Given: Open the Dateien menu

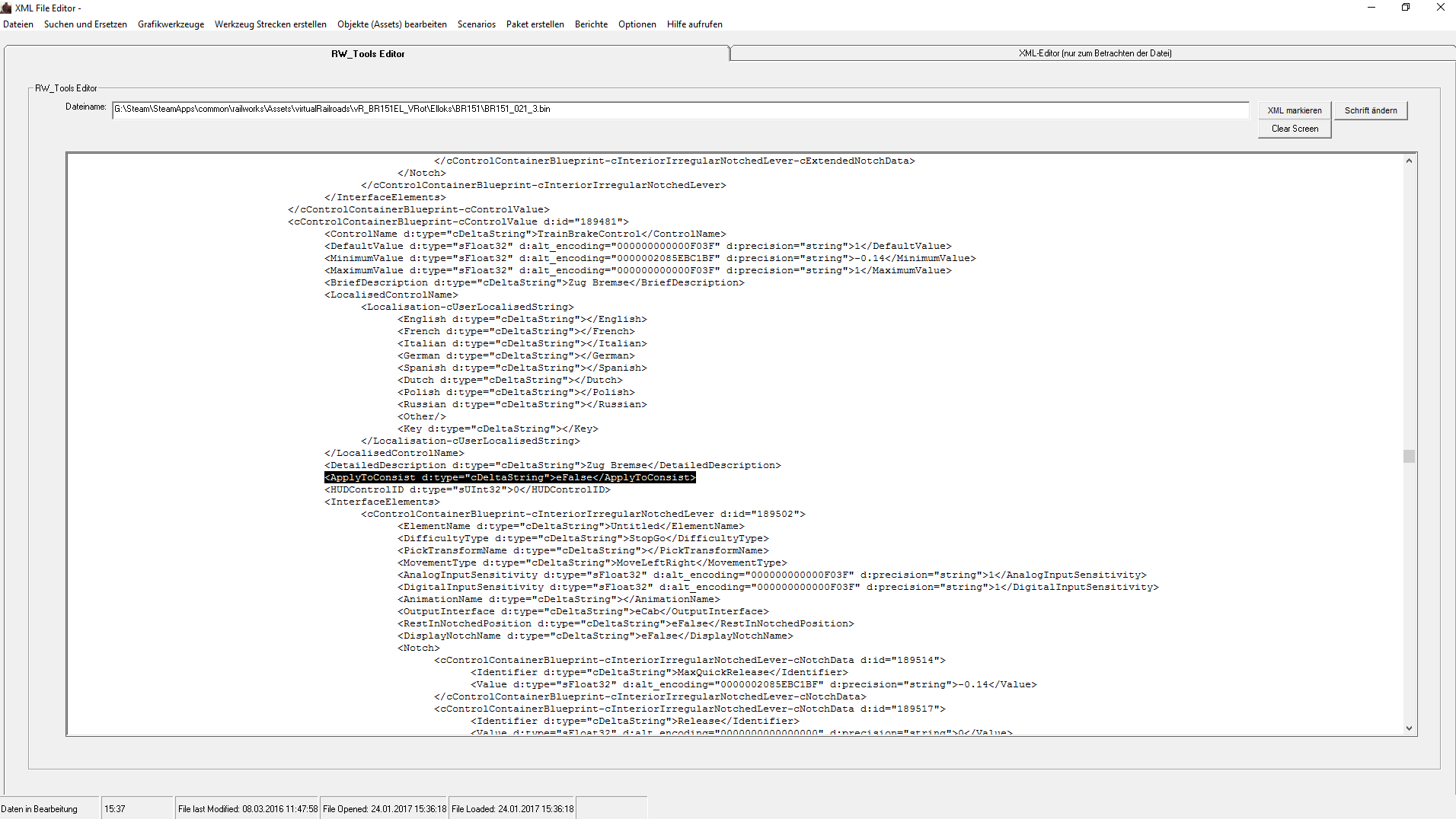Looking at the screenshot, I should 18,24.
